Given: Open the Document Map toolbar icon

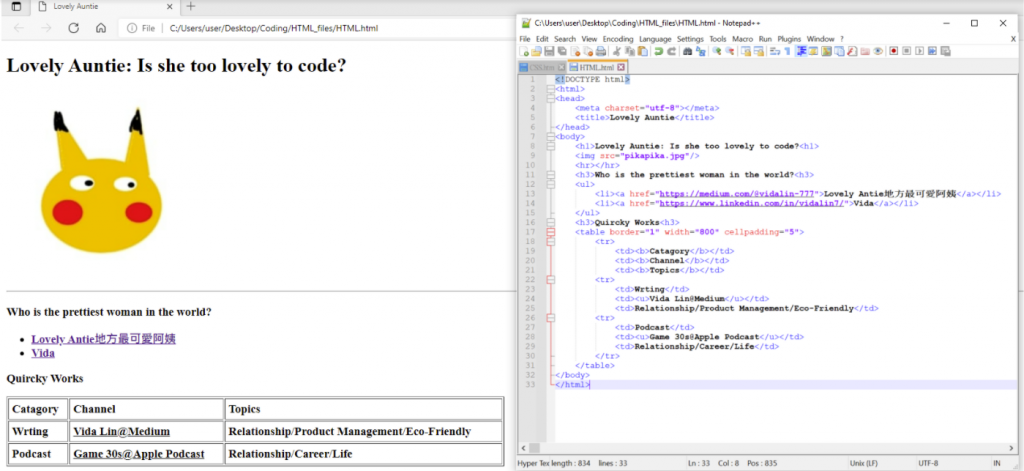Looking at the screenshot, I should [826, 51].
